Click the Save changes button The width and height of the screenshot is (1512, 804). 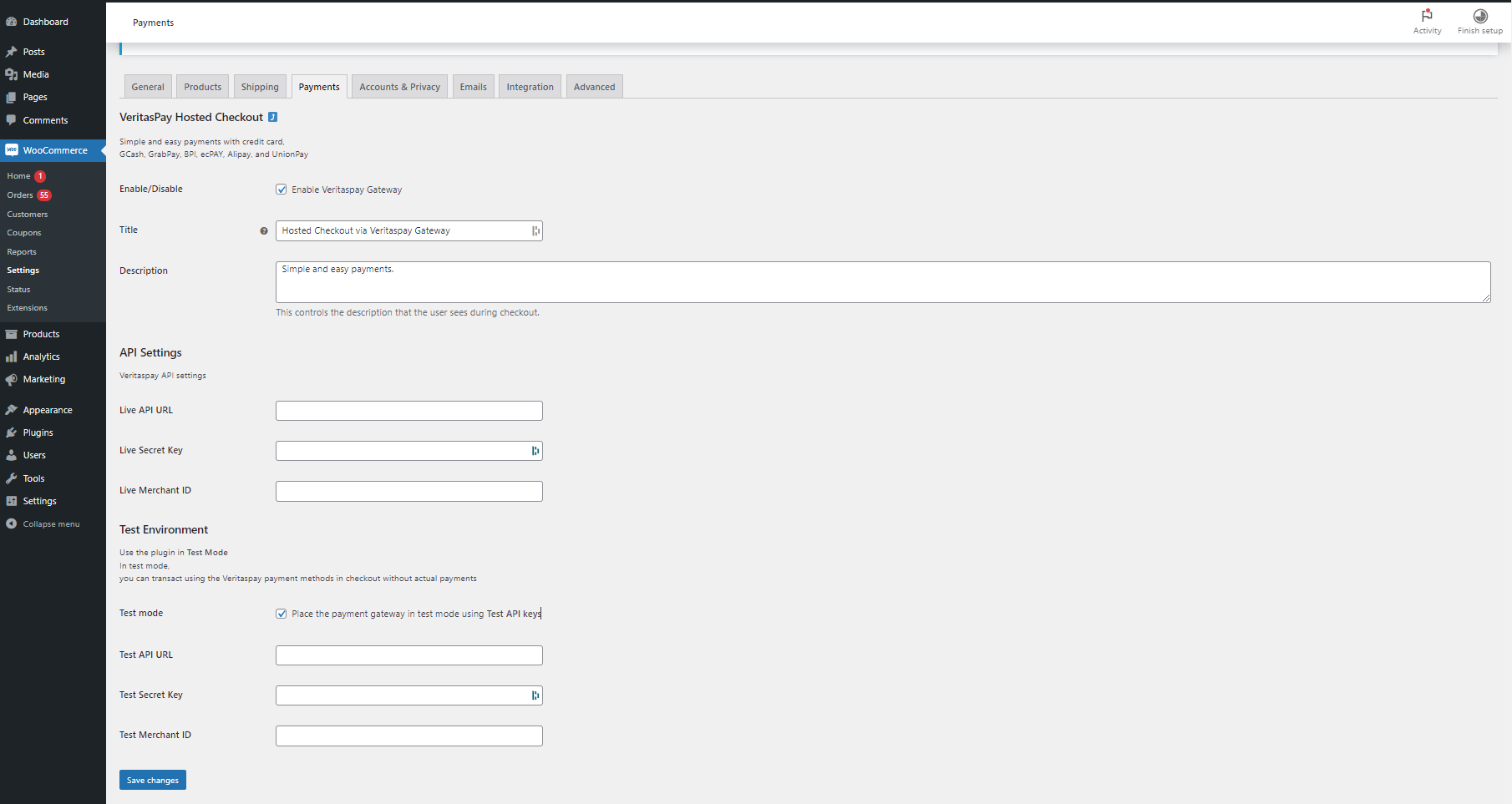[153, 780]
